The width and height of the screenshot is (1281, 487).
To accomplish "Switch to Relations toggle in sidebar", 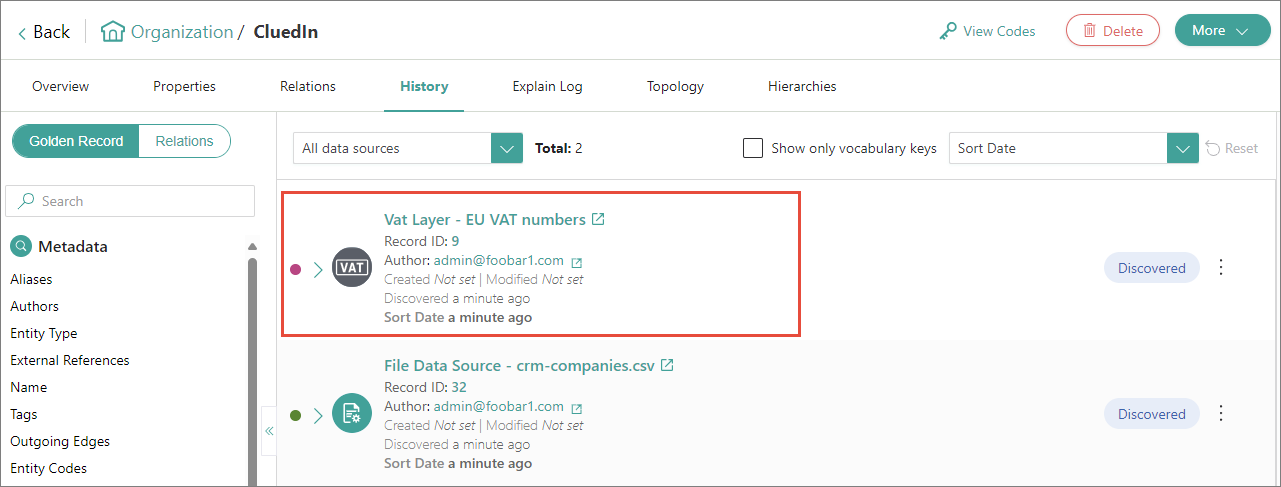I will [x=184, y=141].
